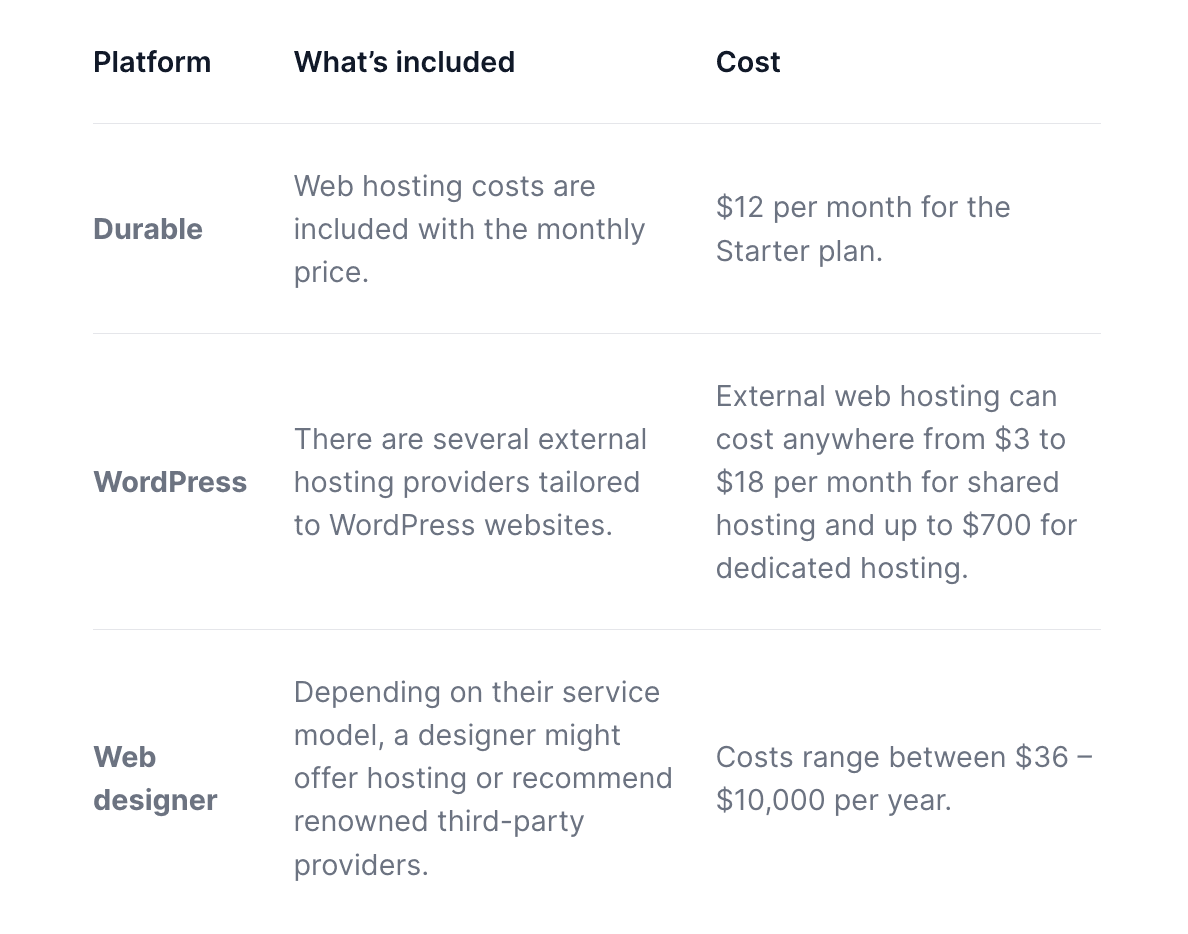
Task: Select the "Durable" platform row label
Action: pyautogui.click(x=148, y=229)
